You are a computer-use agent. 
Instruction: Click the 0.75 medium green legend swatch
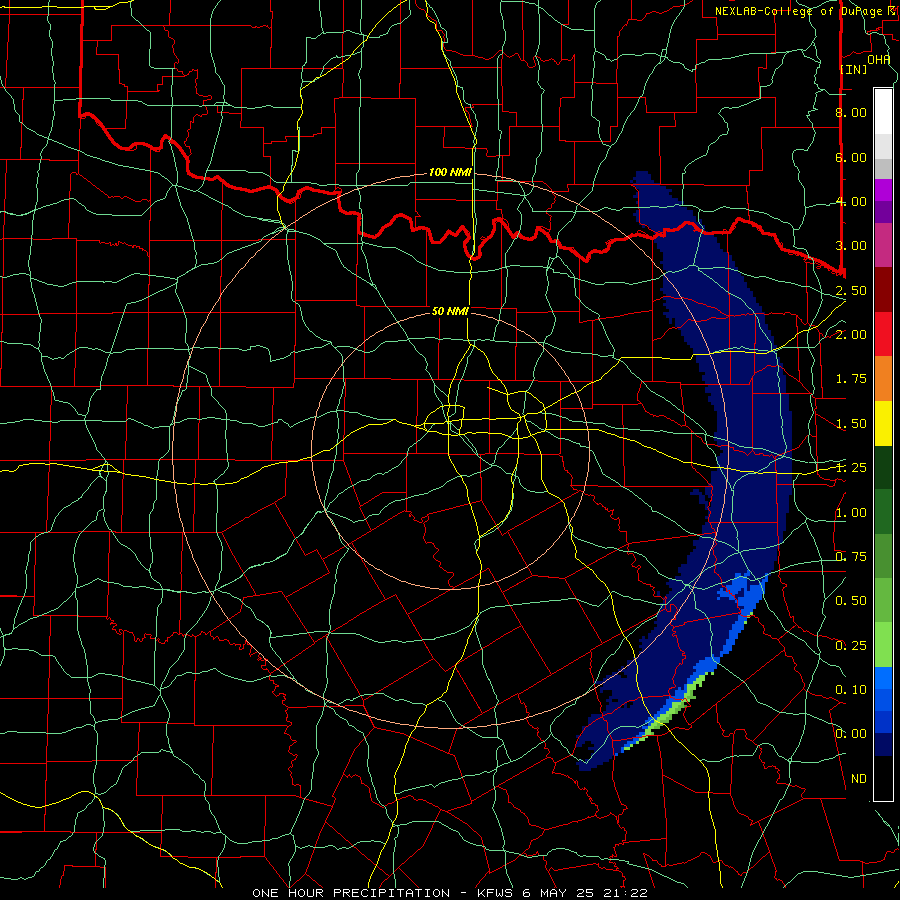coord(883,556)
